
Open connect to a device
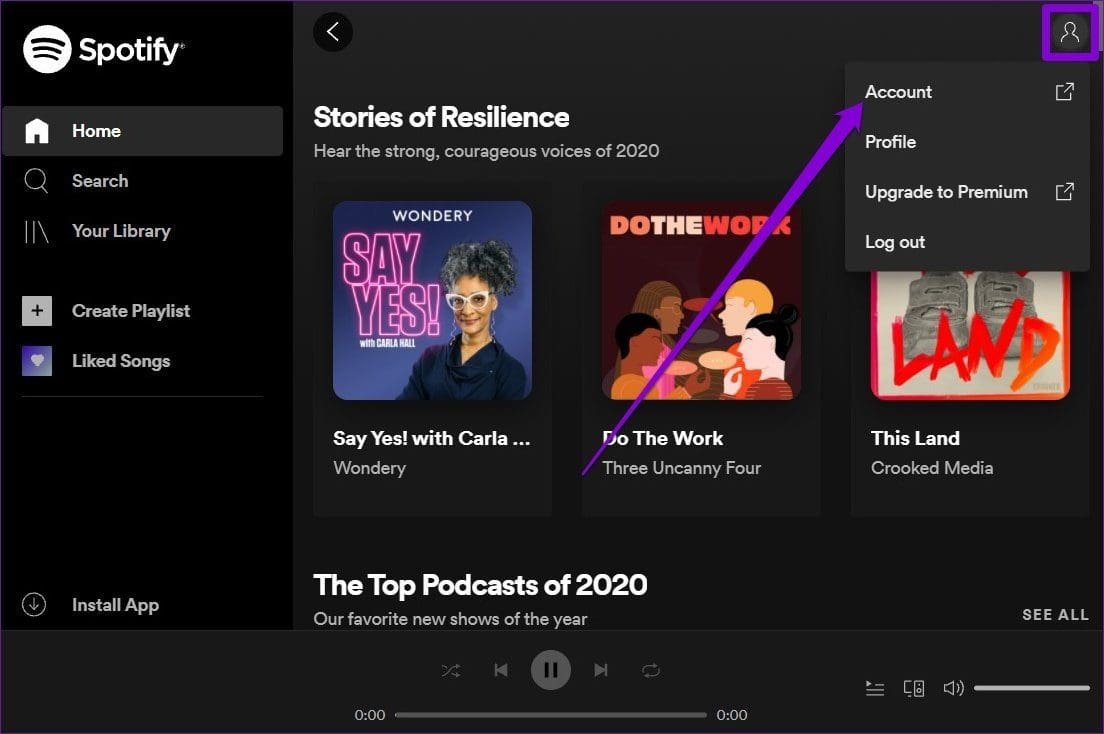pos(914,688)
